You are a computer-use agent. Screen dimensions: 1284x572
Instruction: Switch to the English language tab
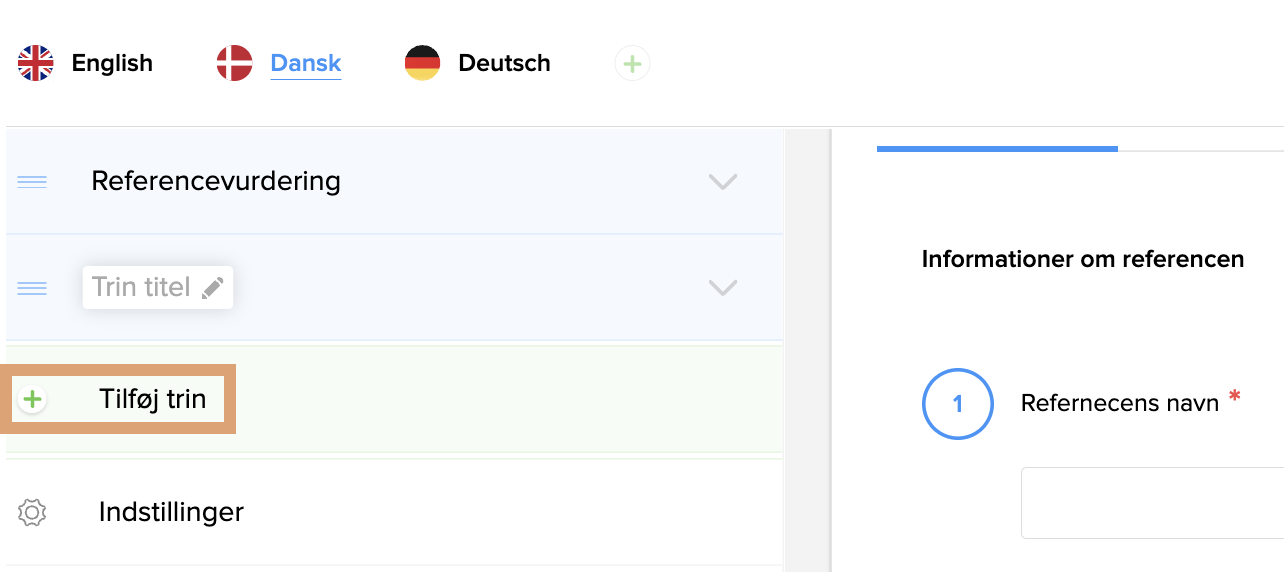[x=112, y=63]
